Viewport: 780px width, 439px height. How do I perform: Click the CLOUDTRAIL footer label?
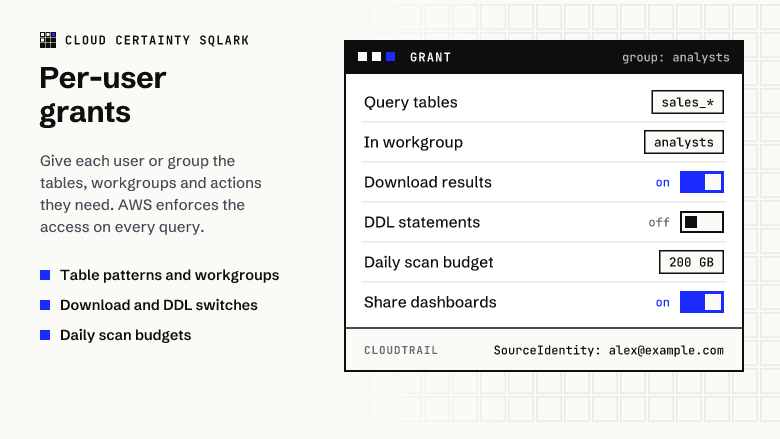click(x=401, y=351)
